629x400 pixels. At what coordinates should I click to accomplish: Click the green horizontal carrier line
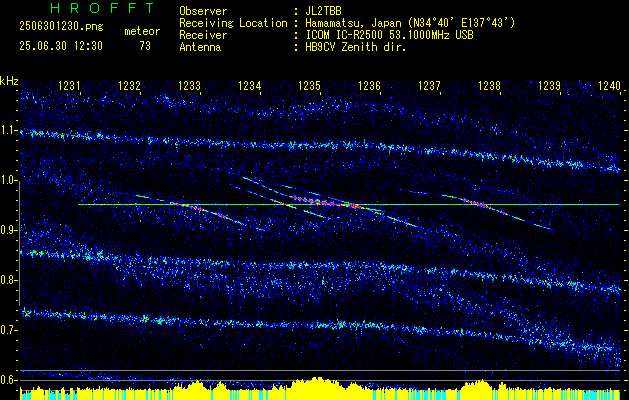349,205
